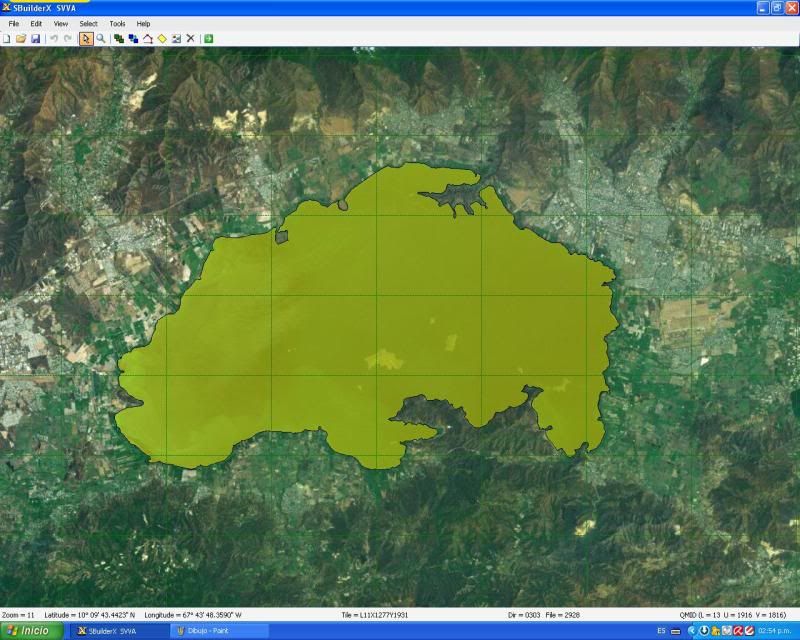Create a new project with the New icon
Screen dimensions: 800x640
8,40
